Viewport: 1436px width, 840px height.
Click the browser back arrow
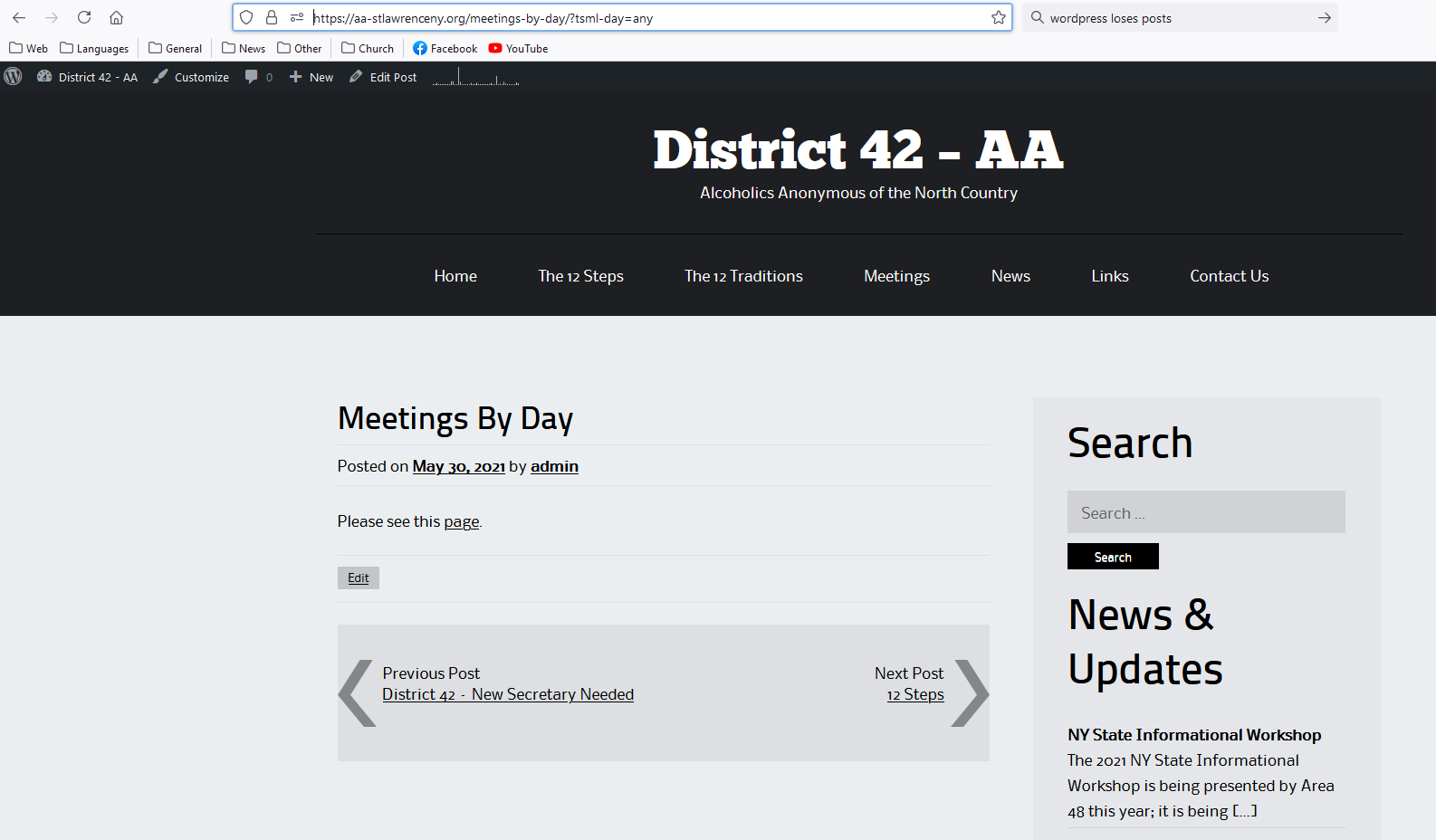coord(19,17)
